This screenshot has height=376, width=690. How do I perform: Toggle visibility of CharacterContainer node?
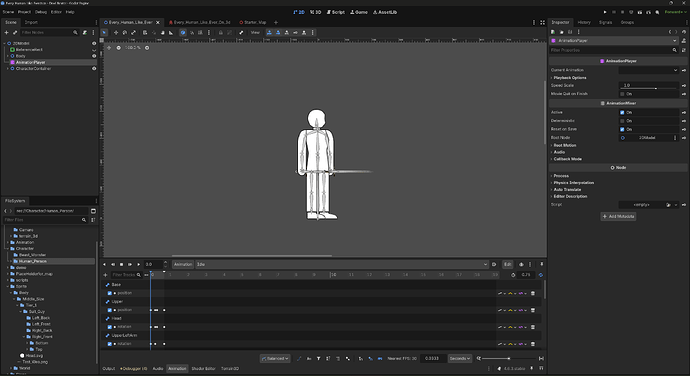tap(94, 69)
